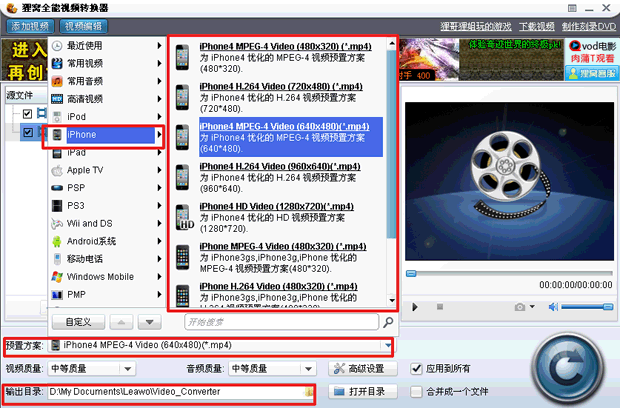
Task: Open the 音频质量 dropdown
Action: click(x=272, y=369)
